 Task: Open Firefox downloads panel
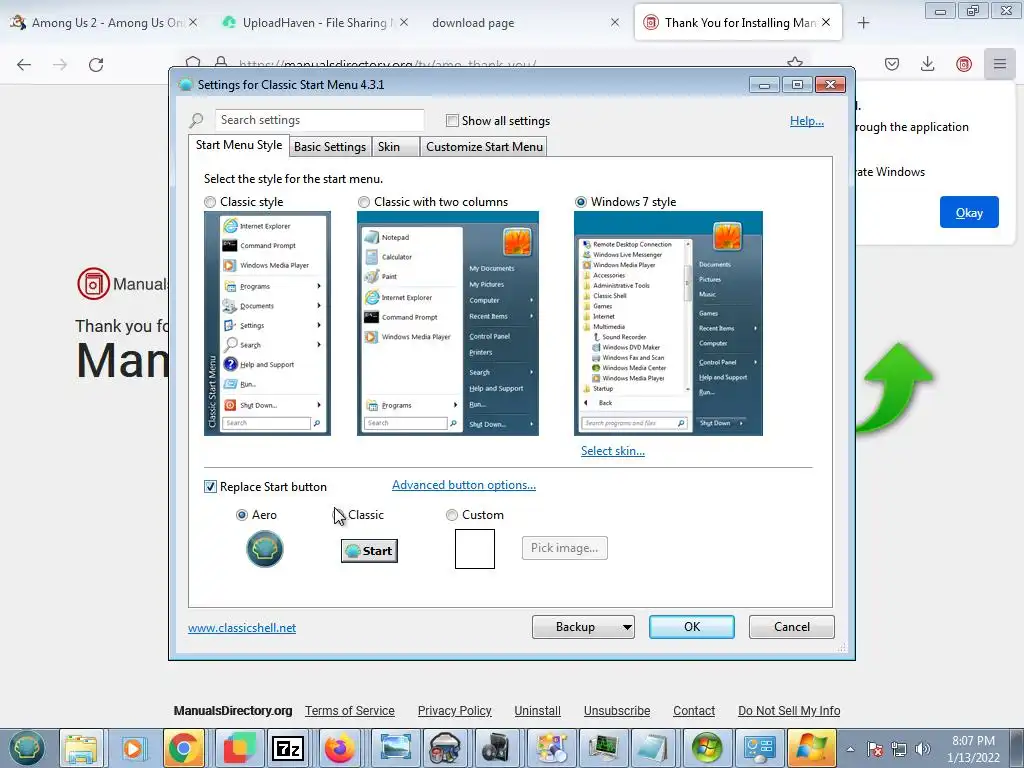(x=927, y=64)
